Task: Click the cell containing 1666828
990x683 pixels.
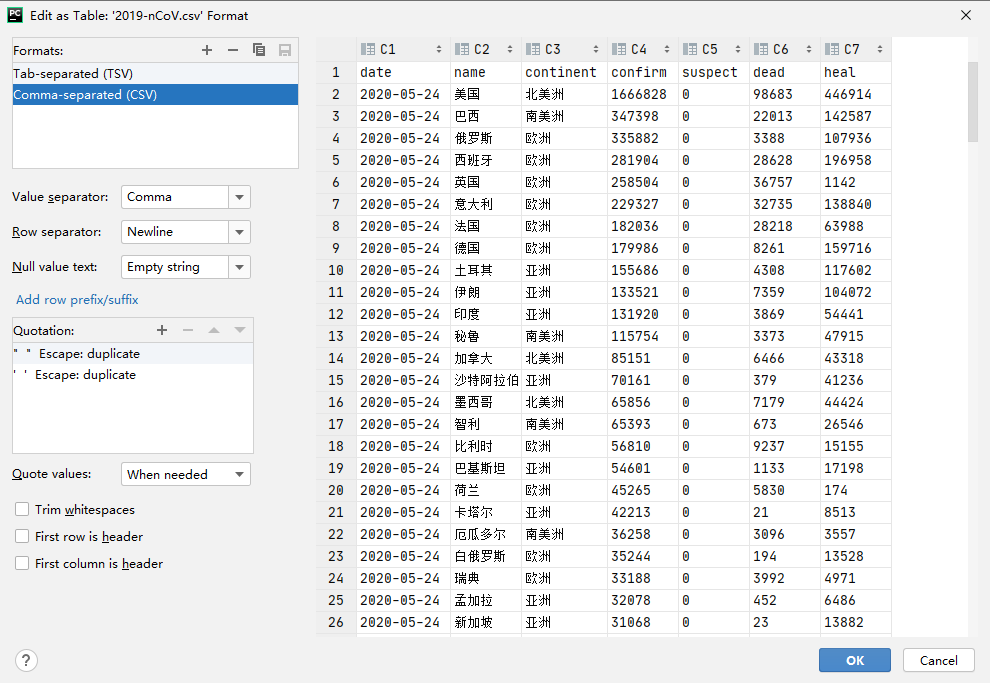Action: click(x=643, y=94)
